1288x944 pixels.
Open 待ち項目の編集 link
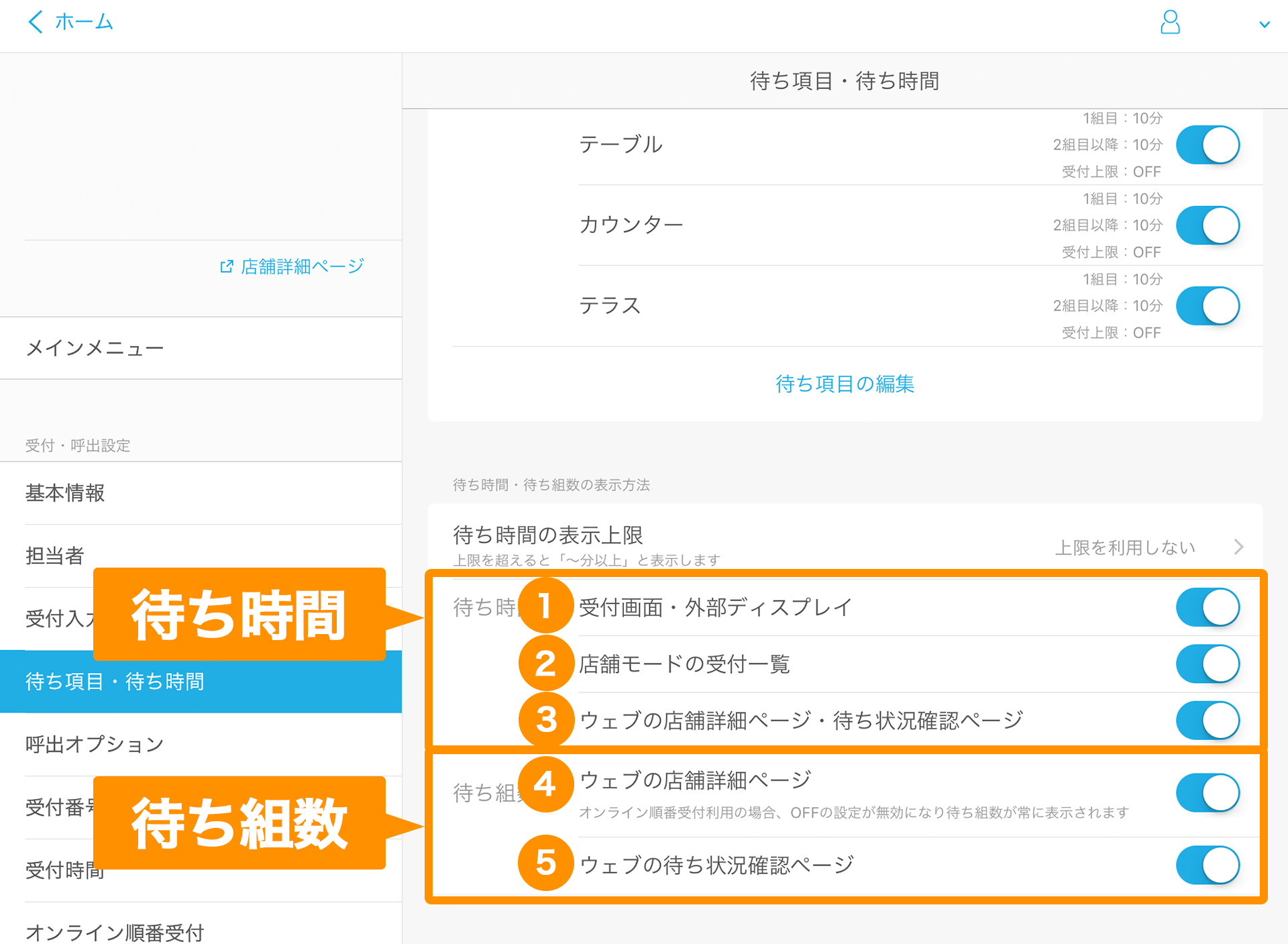[845, 384]
